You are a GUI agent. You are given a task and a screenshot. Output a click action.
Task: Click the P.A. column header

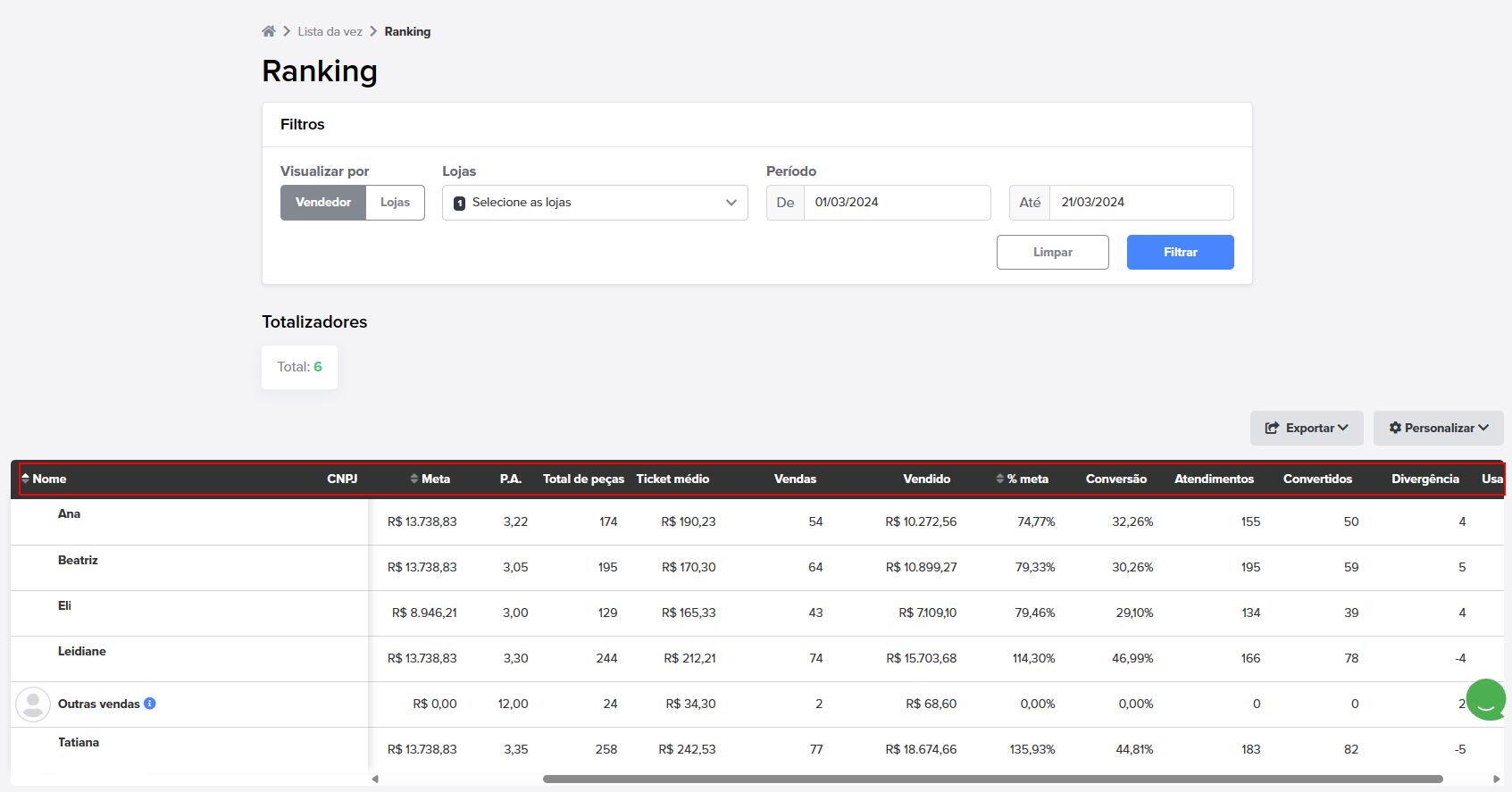[x=511, y=479]
